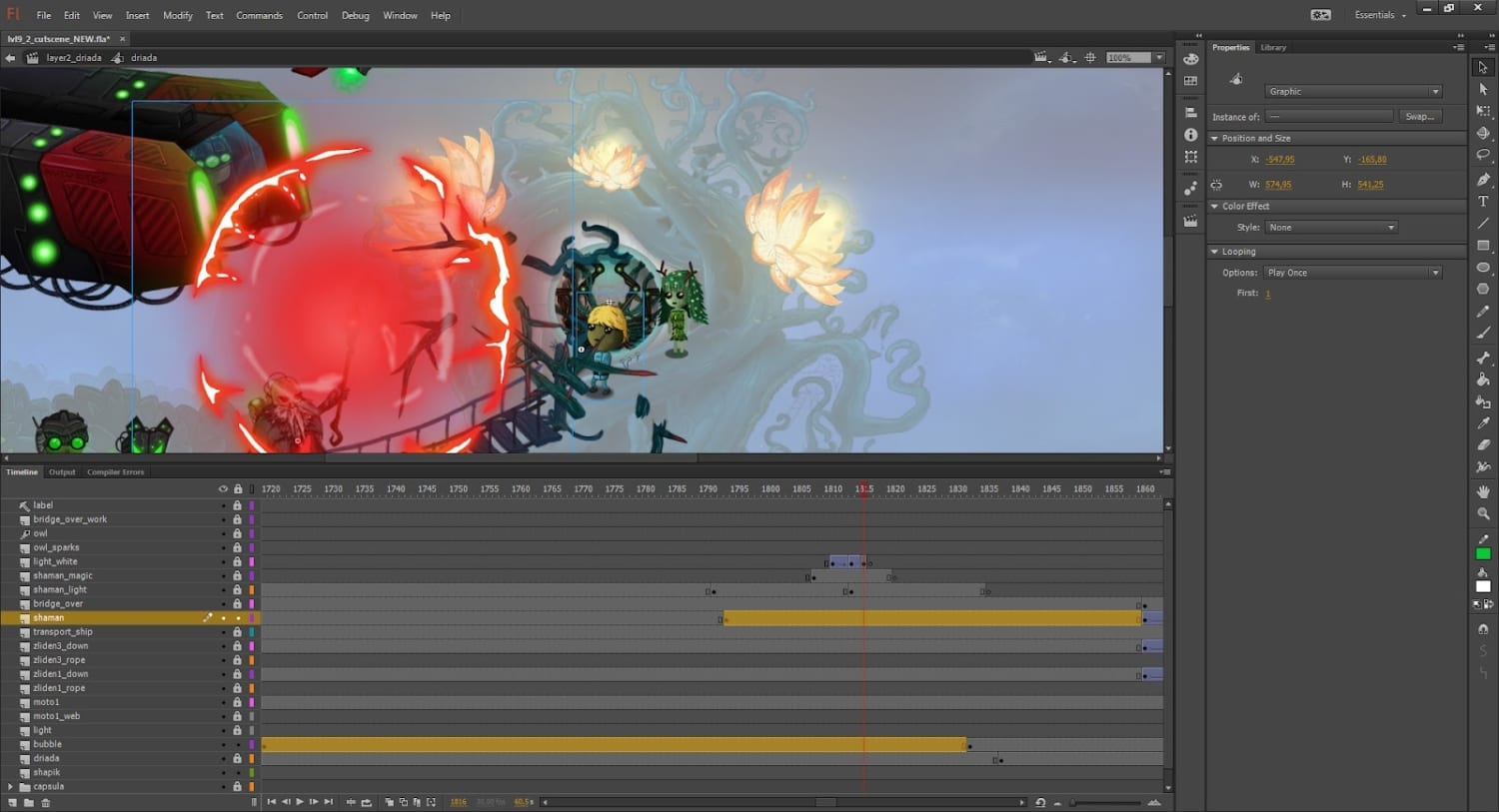The height and width of the screenshot is (812, 1499).
Task: Hide the bubble layer
Action: coord(223,744)
